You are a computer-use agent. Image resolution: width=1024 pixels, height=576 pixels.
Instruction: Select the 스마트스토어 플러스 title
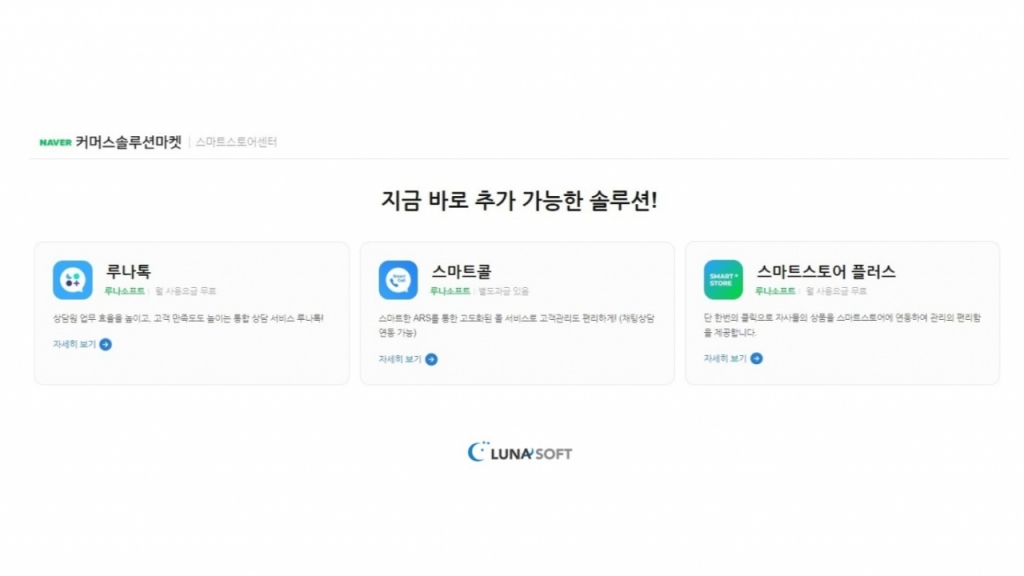click(826, 271)
